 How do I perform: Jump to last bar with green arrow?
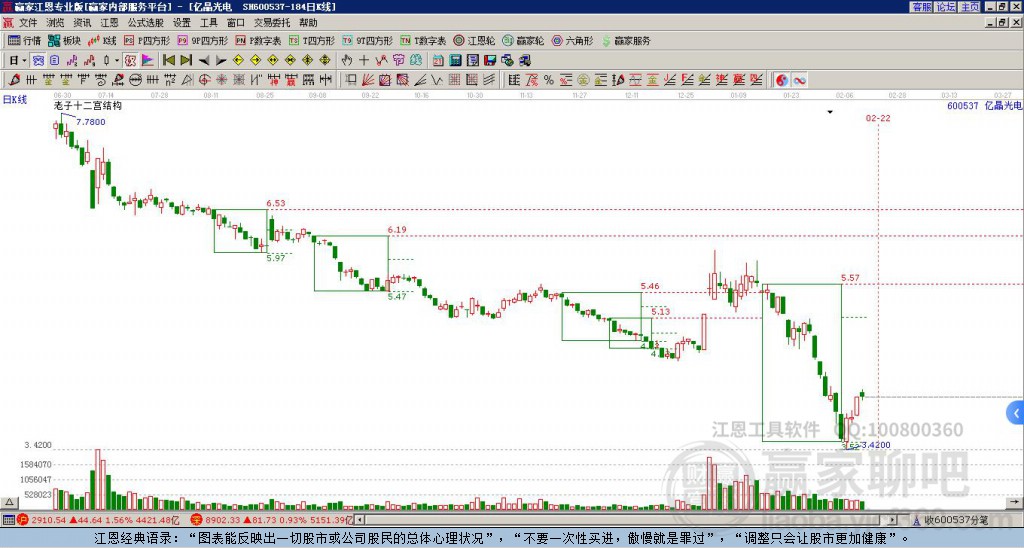(x=186, y=60)
